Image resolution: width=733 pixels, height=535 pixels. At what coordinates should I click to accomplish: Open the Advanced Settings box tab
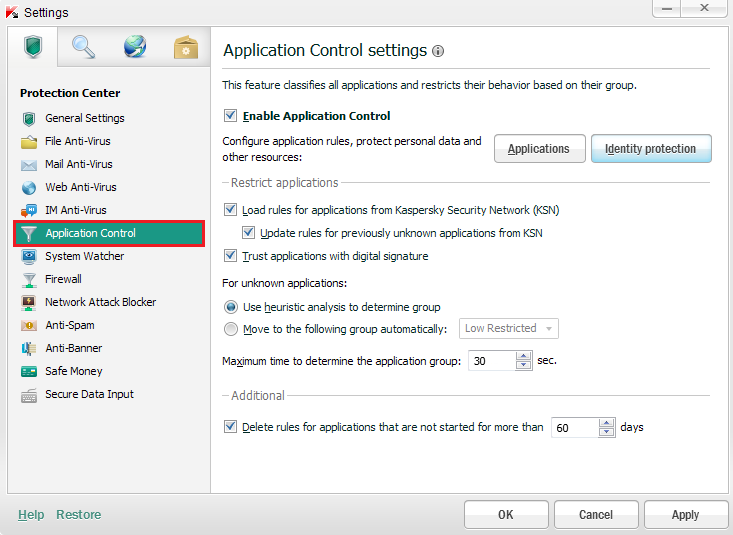[186, 47]
